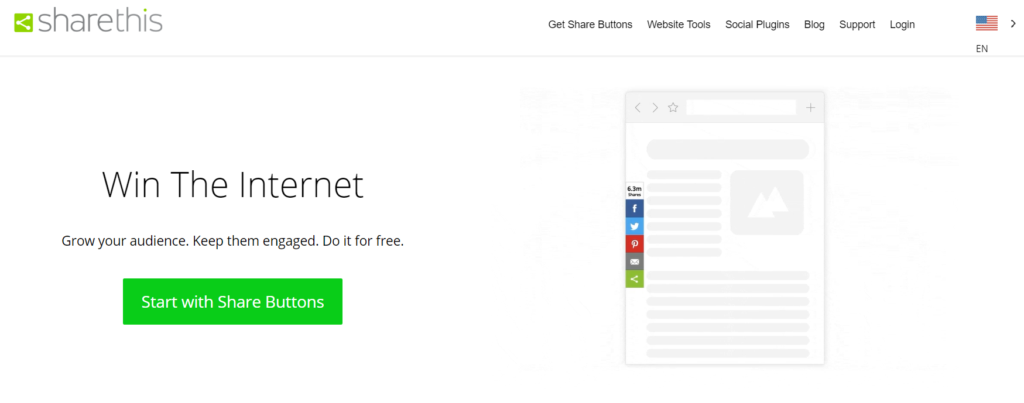1024x403 pixels.
Task: Click the green ShareThis share icon
Action: 635,280
